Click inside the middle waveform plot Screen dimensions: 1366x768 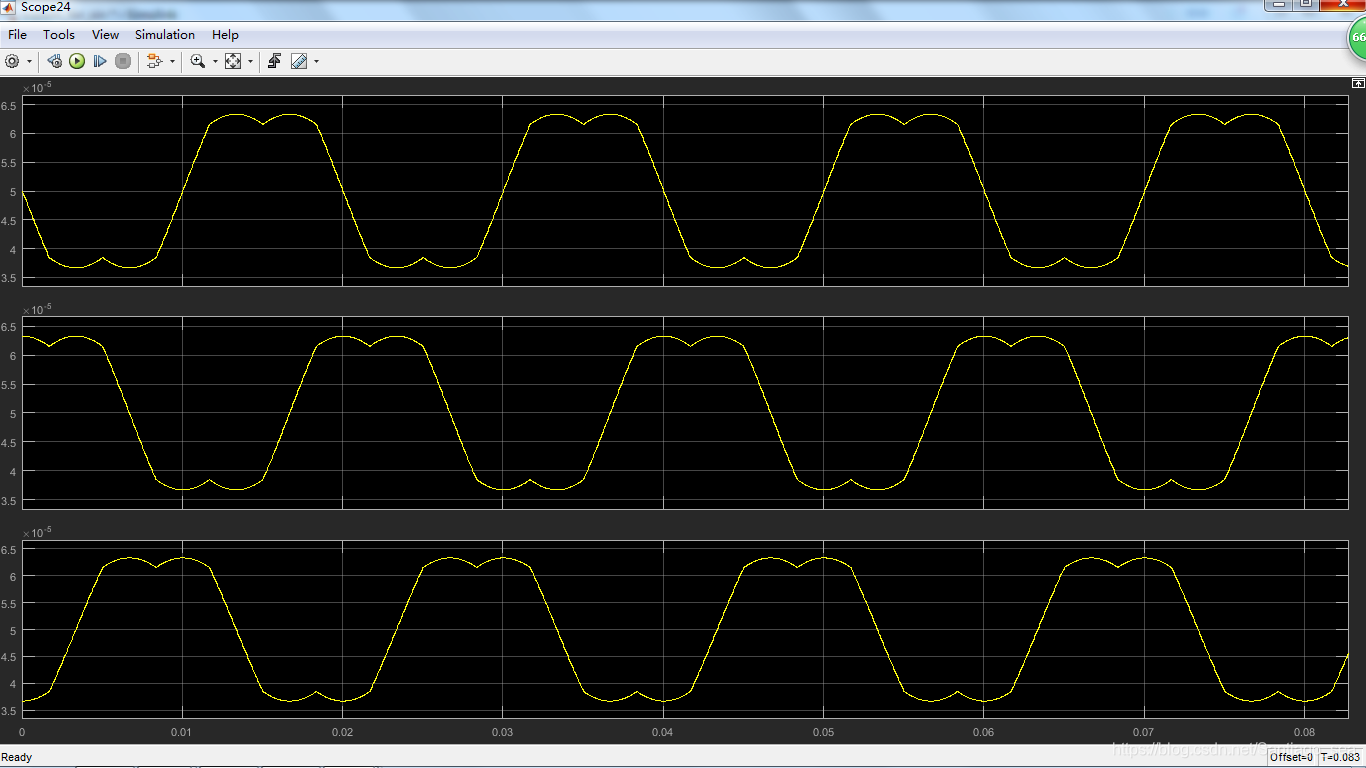685,413
